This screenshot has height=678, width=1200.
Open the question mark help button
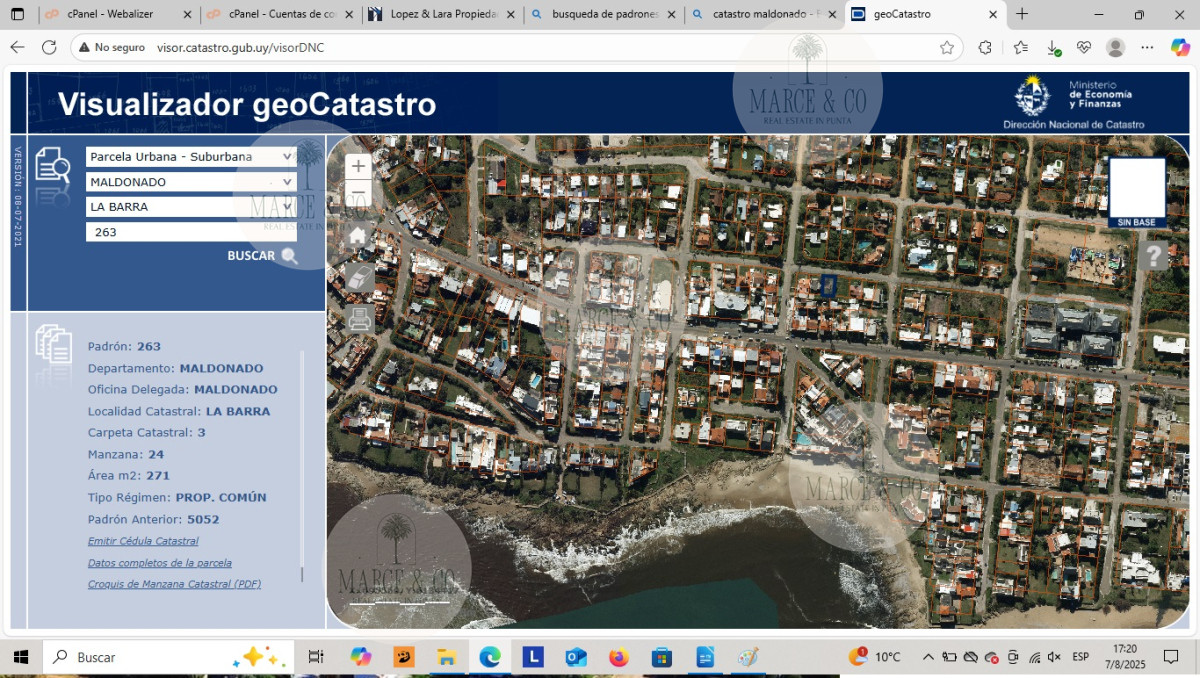(1153, 256)
